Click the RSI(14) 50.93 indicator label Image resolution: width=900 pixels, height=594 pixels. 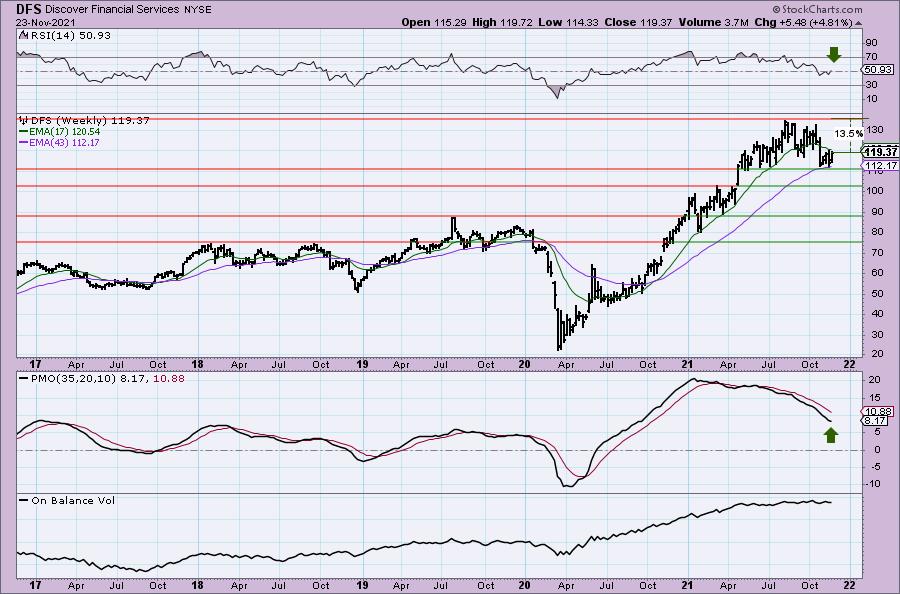[x=71, y=35]
